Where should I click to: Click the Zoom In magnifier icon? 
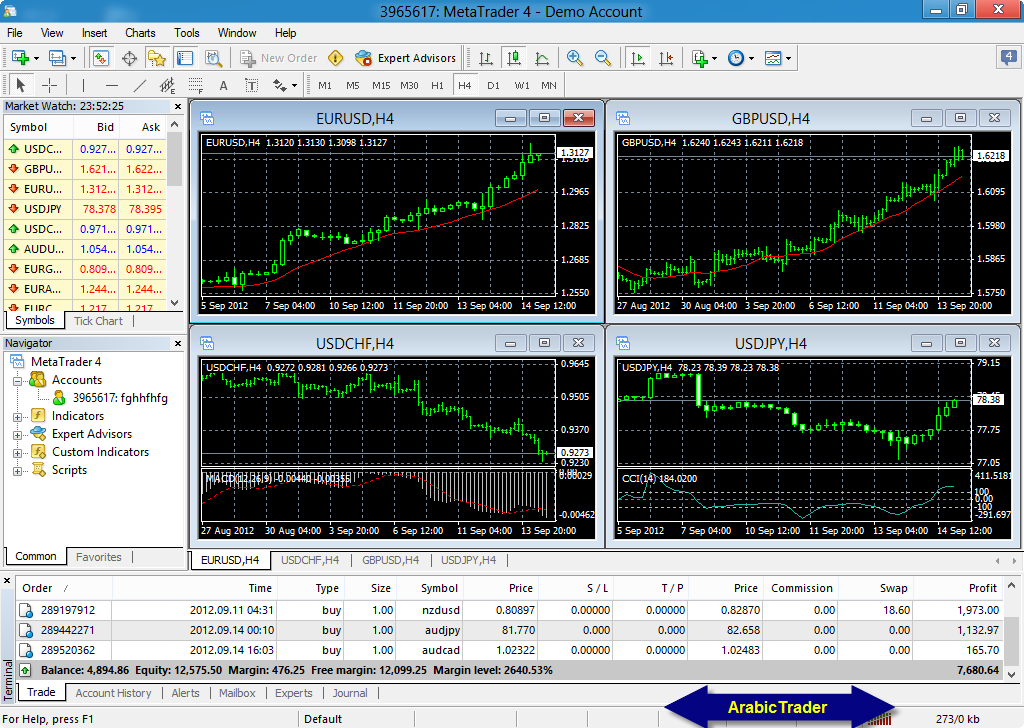575,58
